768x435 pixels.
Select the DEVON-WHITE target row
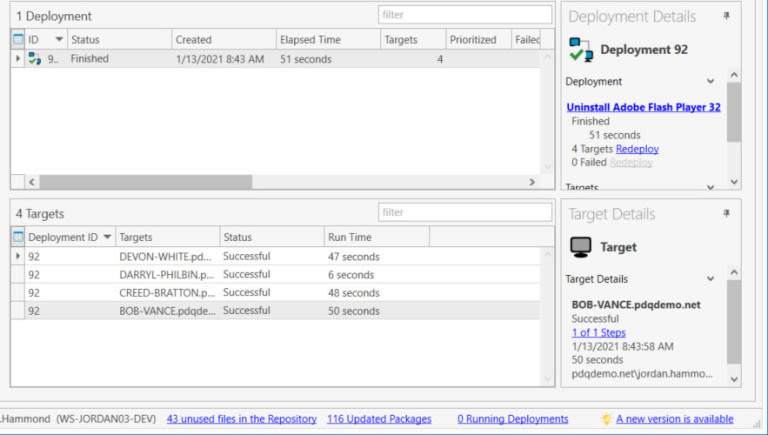pos(275,256)
